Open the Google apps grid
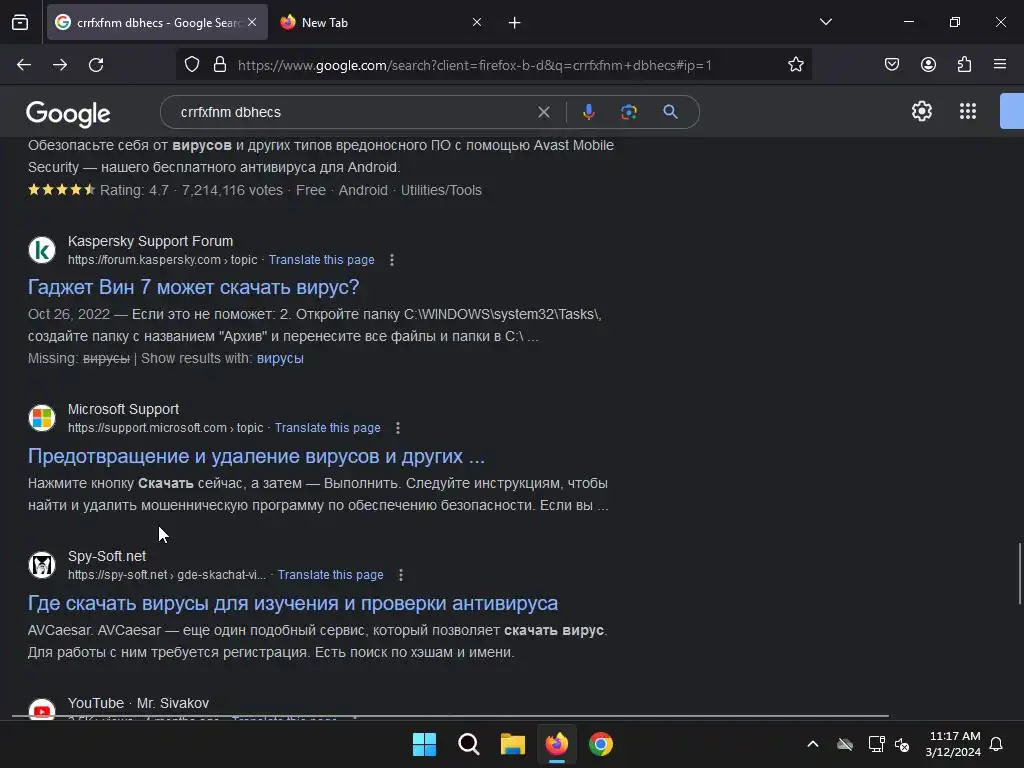The width and height of the screenshot is (1024, 768). point(968,111)
